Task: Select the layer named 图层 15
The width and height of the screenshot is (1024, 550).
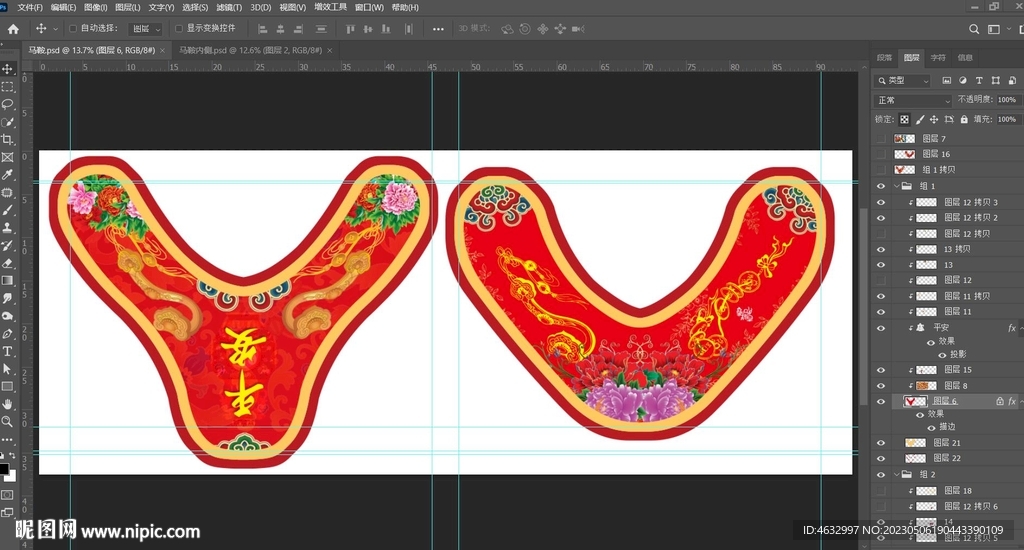Action: point(958,370)
